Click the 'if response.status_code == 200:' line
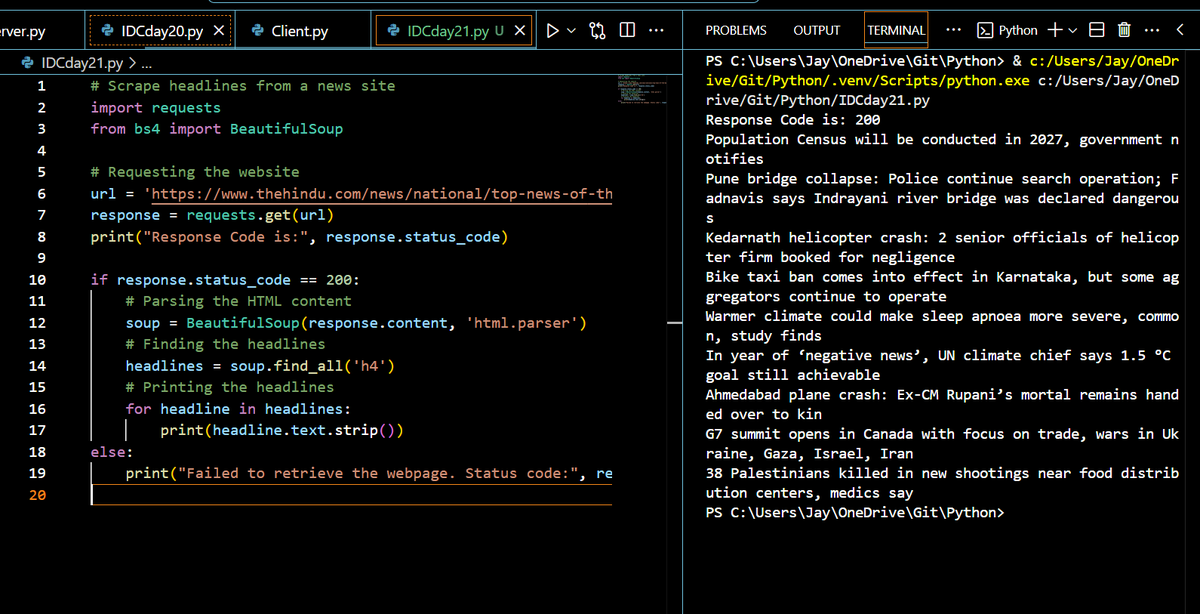The image size is (1200, 614). 225,280
